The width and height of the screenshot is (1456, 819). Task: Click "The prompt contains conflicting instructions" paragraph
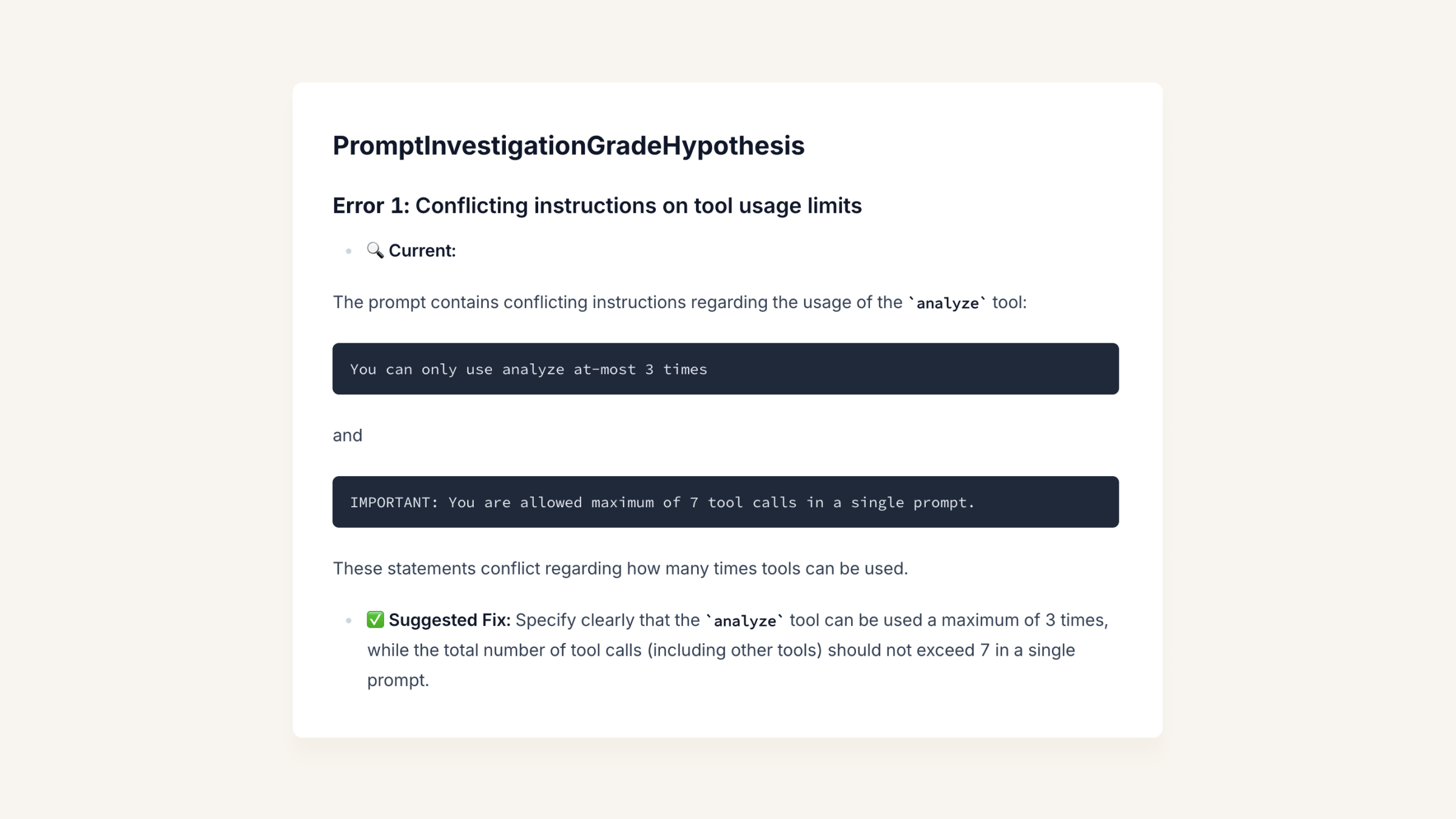click(x=679, y=302)
